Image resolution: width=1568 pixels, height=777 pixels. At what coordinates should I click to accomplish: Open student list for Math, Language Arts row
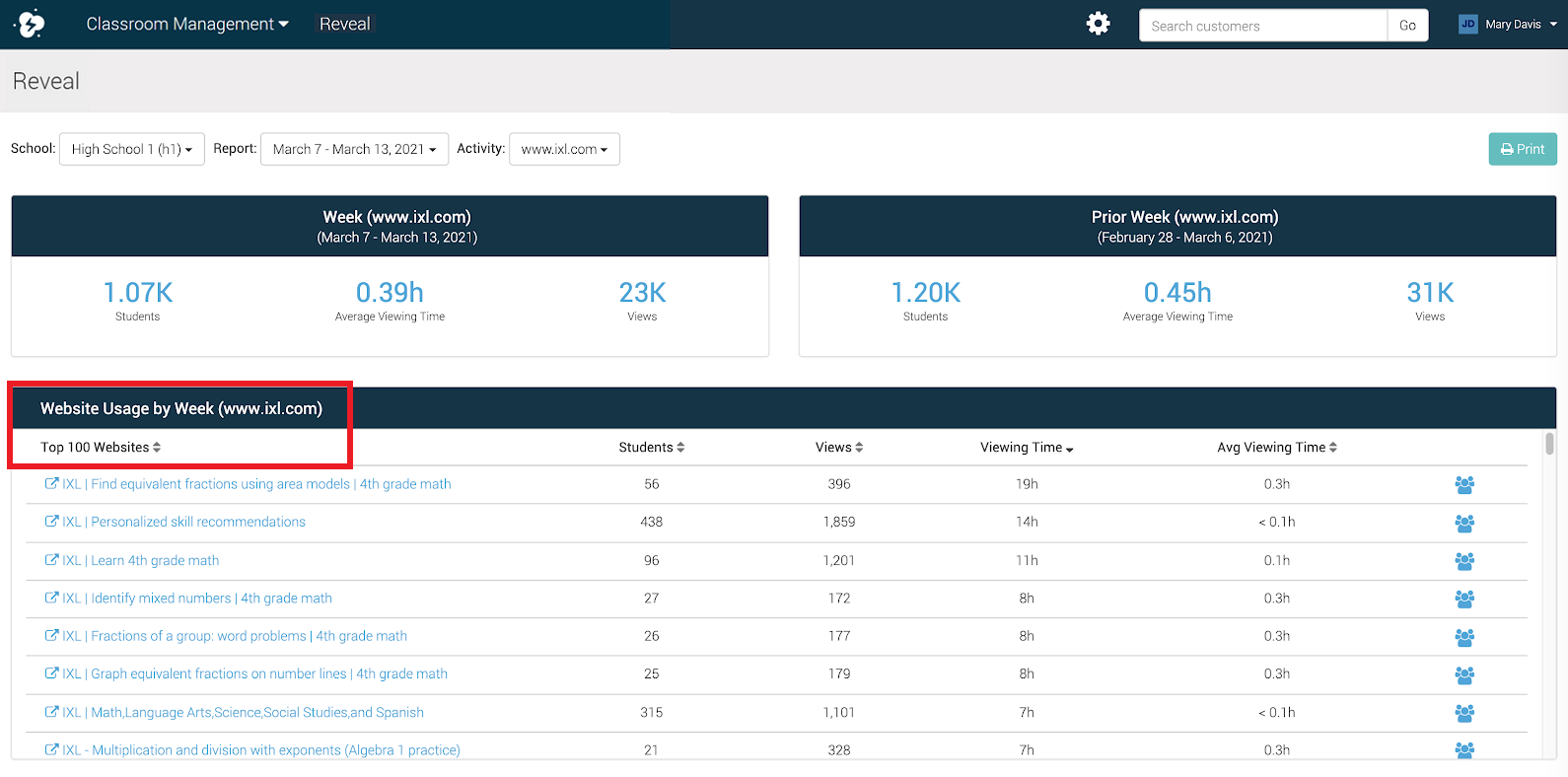(x=1464, y=713)
